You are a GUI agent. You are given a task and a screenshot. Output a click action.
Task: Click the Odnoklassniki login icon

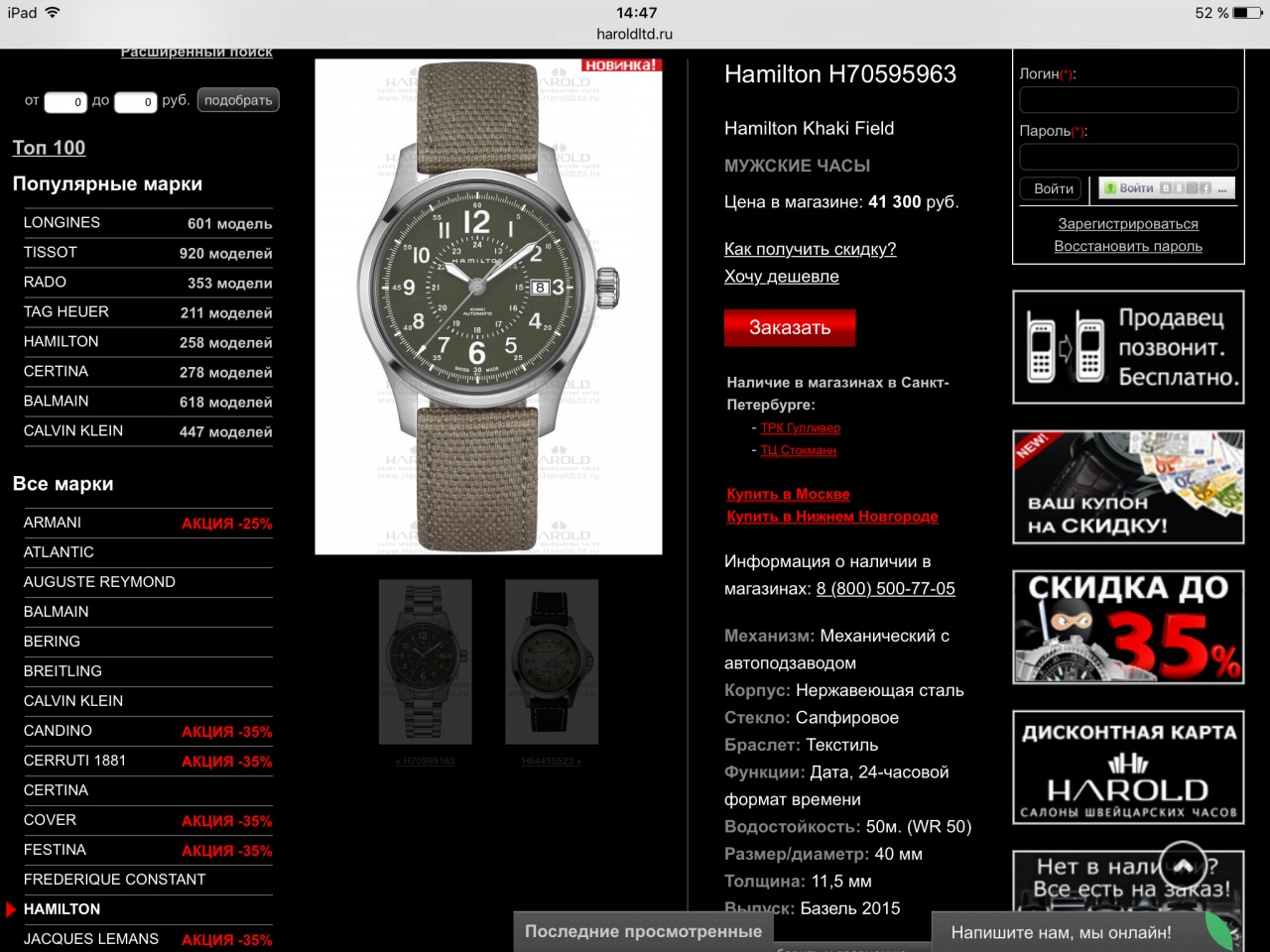1179,187
